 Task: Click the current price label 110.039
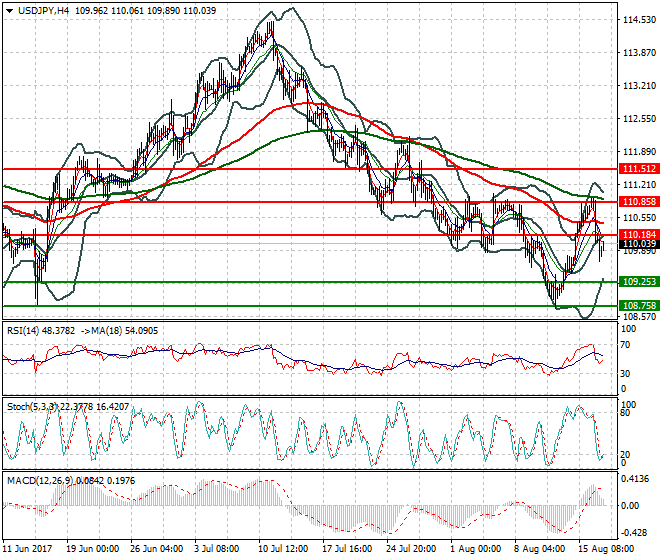[x=639, y=244]
